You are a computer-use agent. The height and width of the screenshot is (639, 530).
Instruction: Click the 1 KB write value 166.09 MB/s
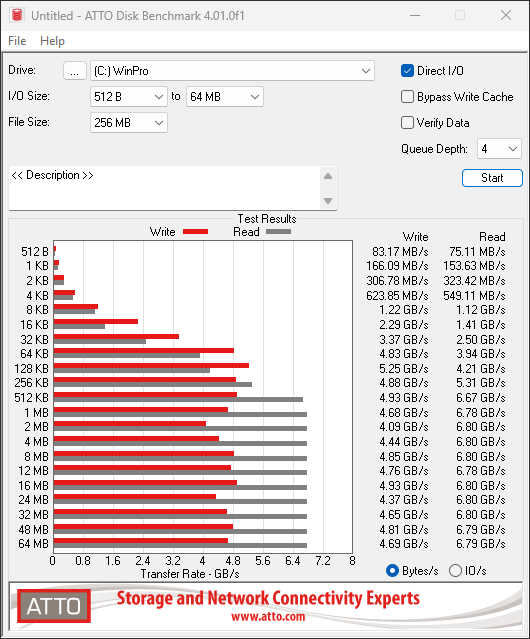coord(397,266)
